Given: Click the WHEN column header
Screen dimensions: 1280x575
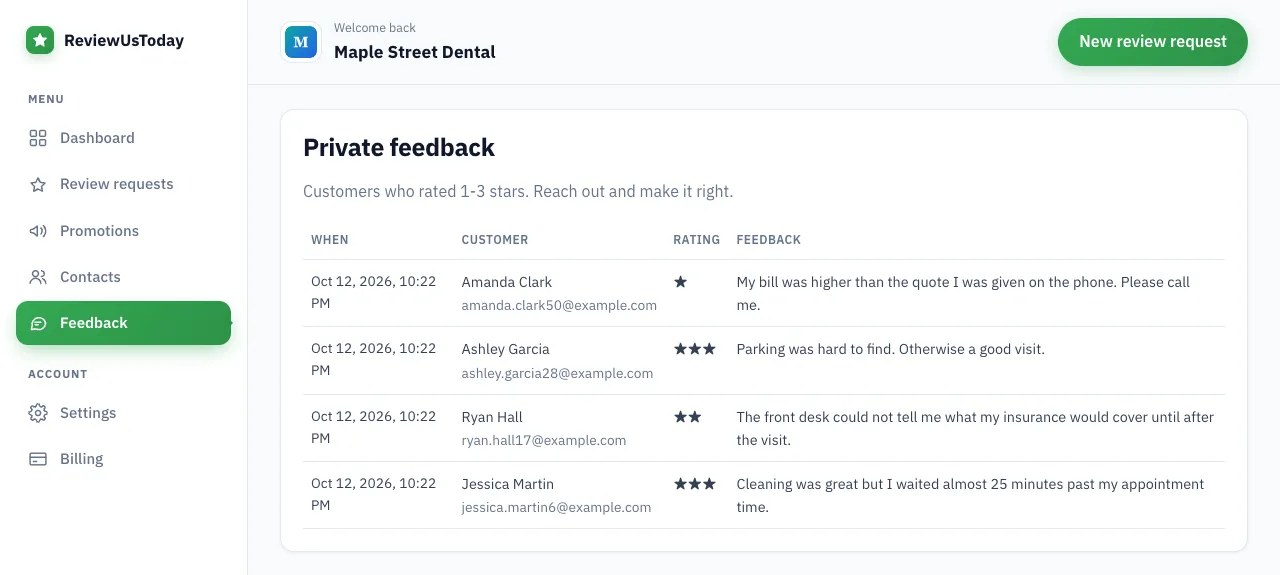Looking at the screenshot, I should pos(330,240).
